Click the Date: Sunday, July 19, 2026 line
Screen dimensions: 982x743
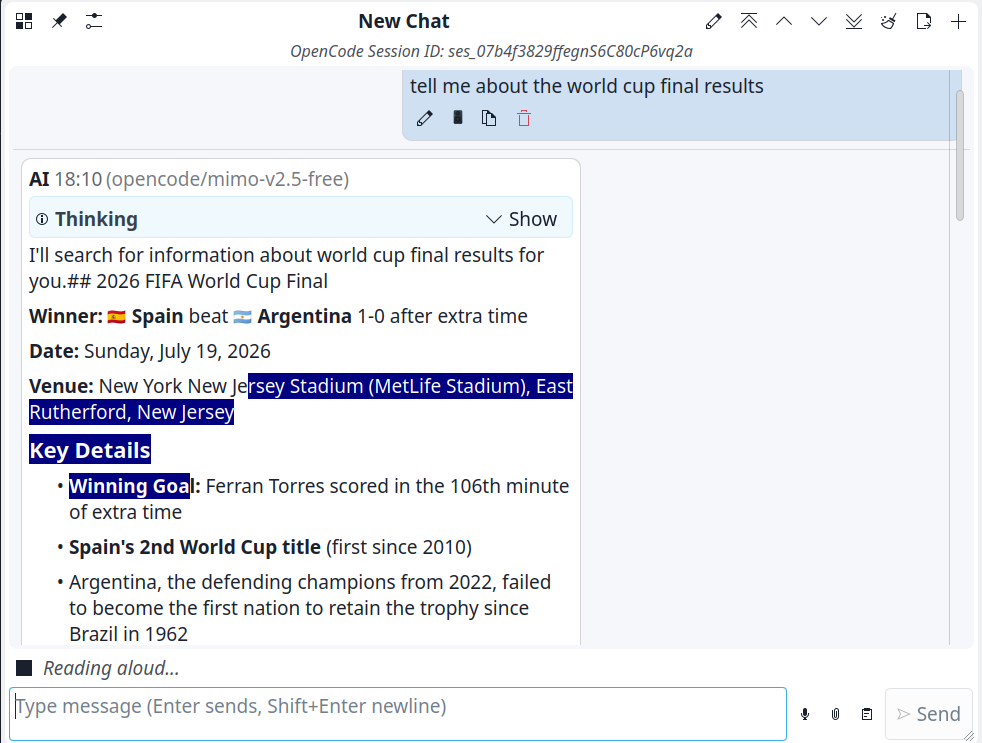pyautogui.click(x=150, y=351)
